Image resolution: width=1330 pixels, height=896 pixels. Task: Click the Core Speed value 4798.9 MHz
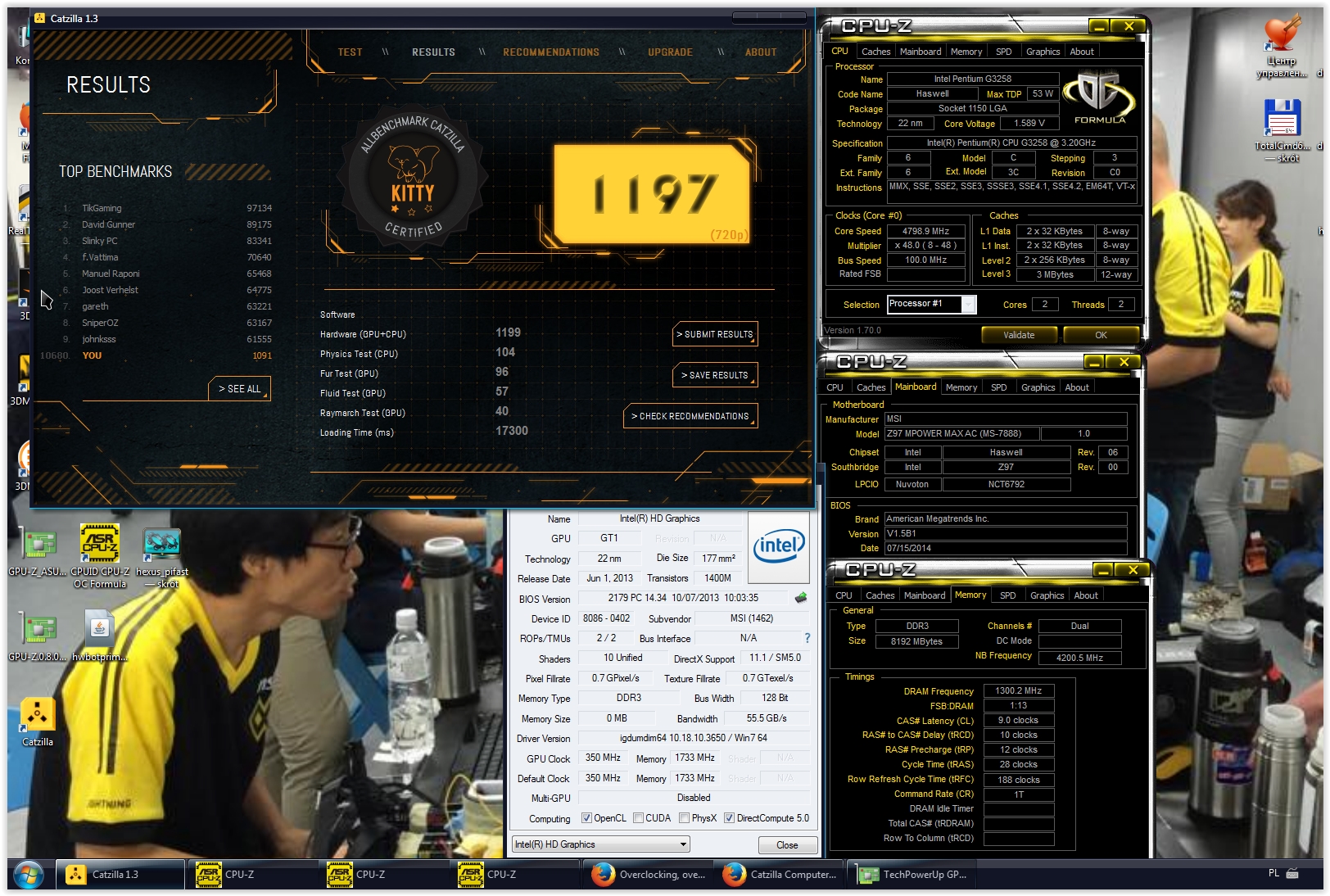[x=925, y=231]
